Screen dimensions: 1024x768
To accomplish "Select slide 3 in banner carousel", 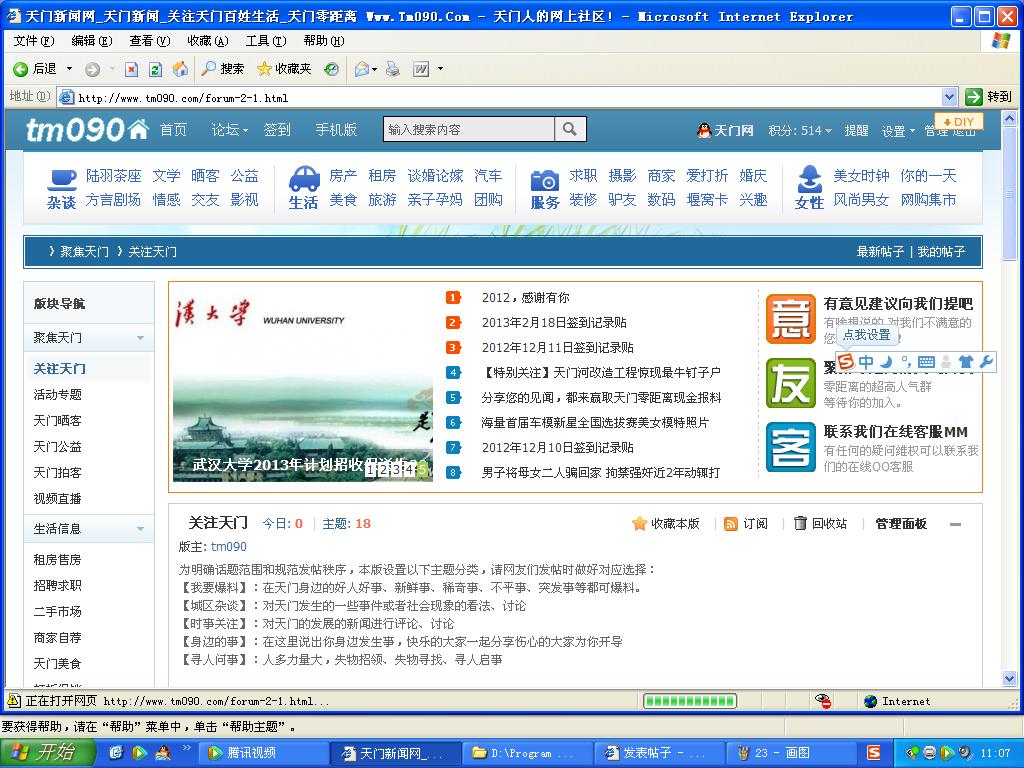I will click(x=396, y=469).
